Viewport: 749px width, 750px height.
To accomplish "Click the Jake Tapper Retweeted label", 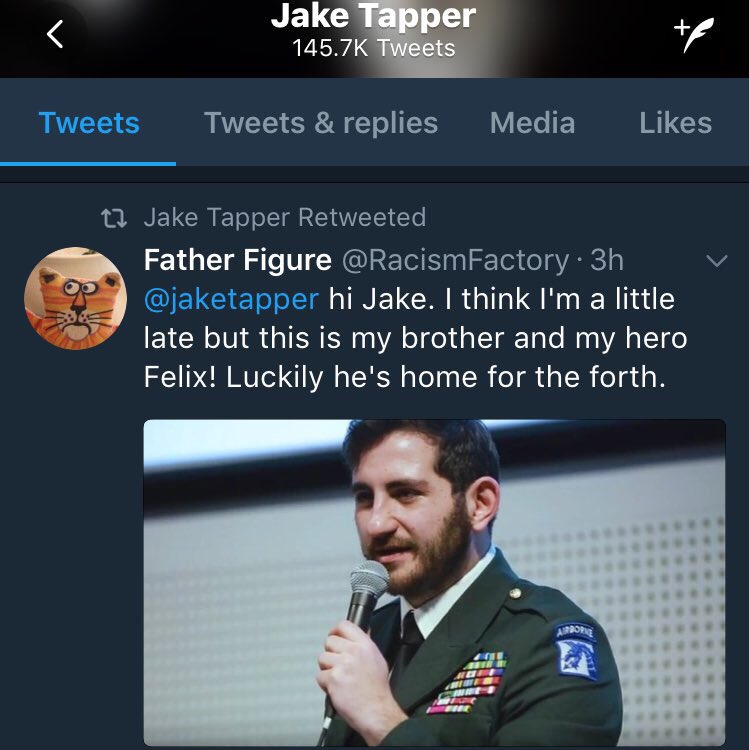I will tap(285, 218).
